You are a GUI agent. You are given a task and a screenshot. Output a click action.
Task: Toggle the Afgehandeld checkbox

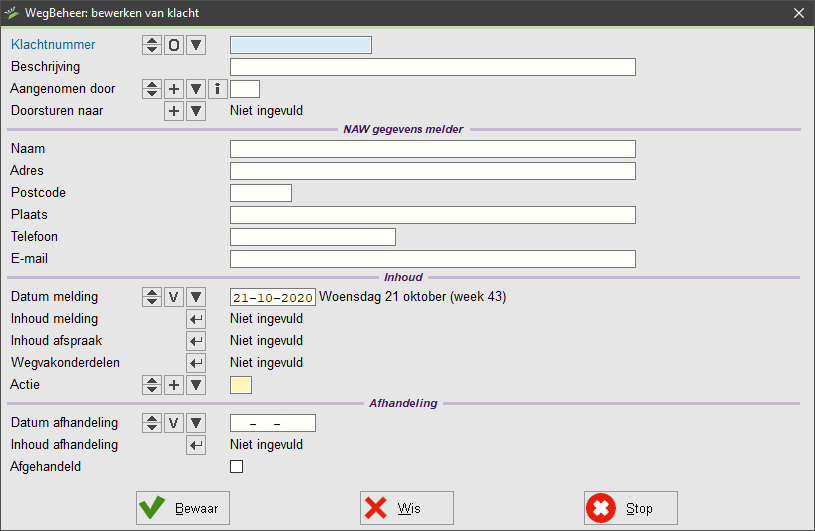coord(236,467)
